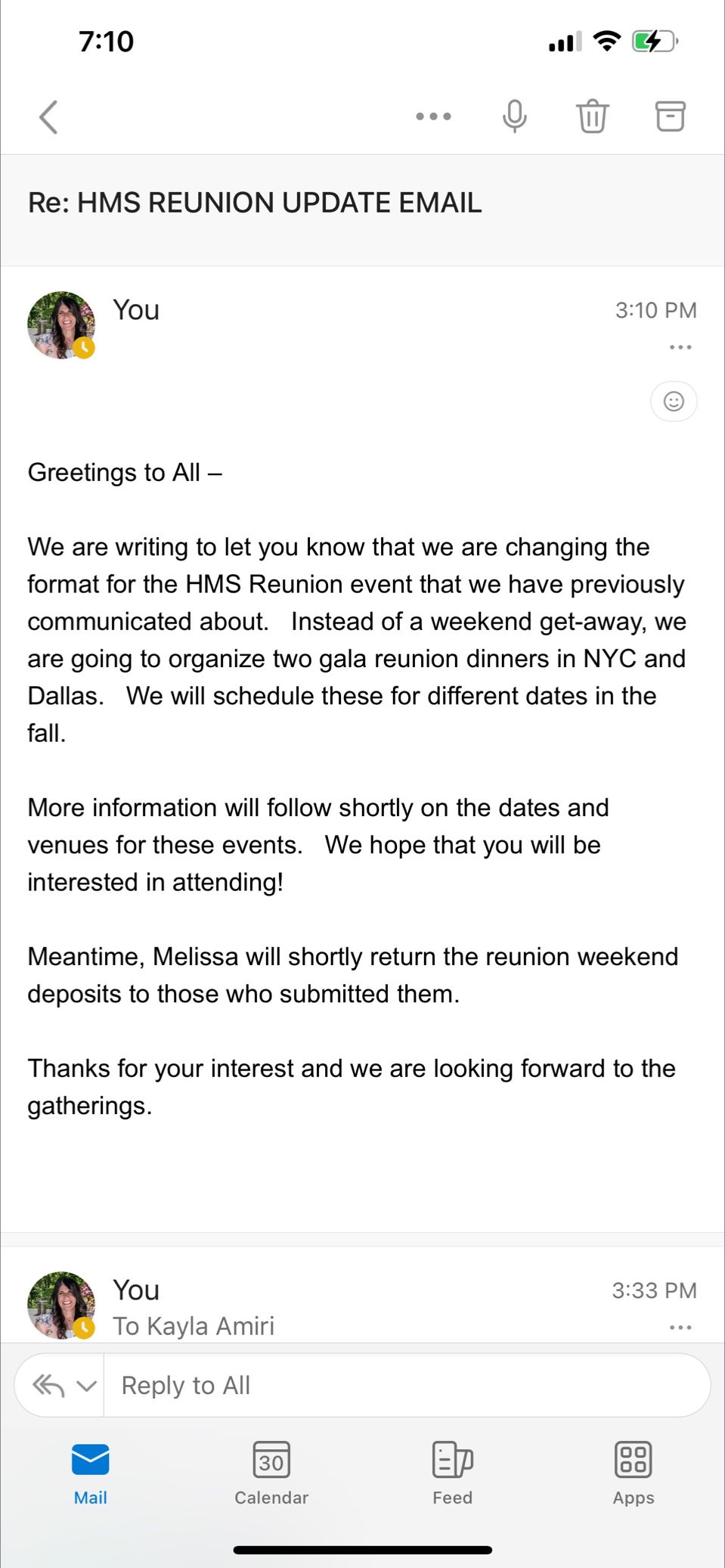Screen dimensions: 725x1568
Task: Archive the email using the archive box icon
Action: pos(670,116)
